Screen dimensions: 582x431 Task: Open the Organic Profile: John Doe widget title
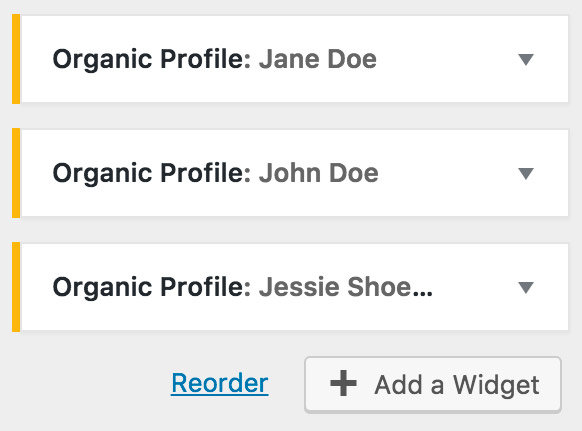pyautogui.click(x=215, y=173)
